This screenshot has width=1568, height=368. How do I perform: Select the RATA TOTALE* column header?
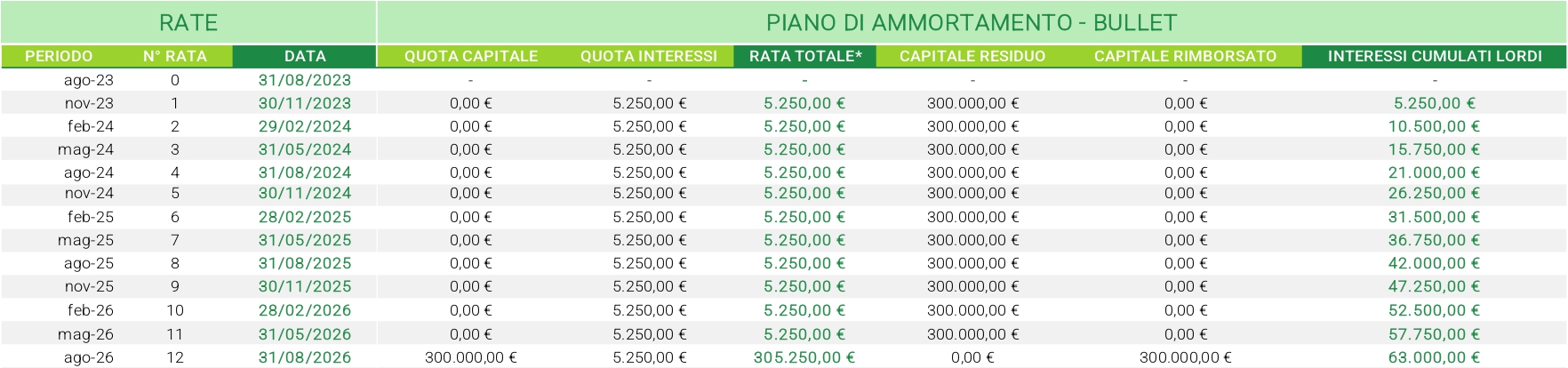[805, 56]
